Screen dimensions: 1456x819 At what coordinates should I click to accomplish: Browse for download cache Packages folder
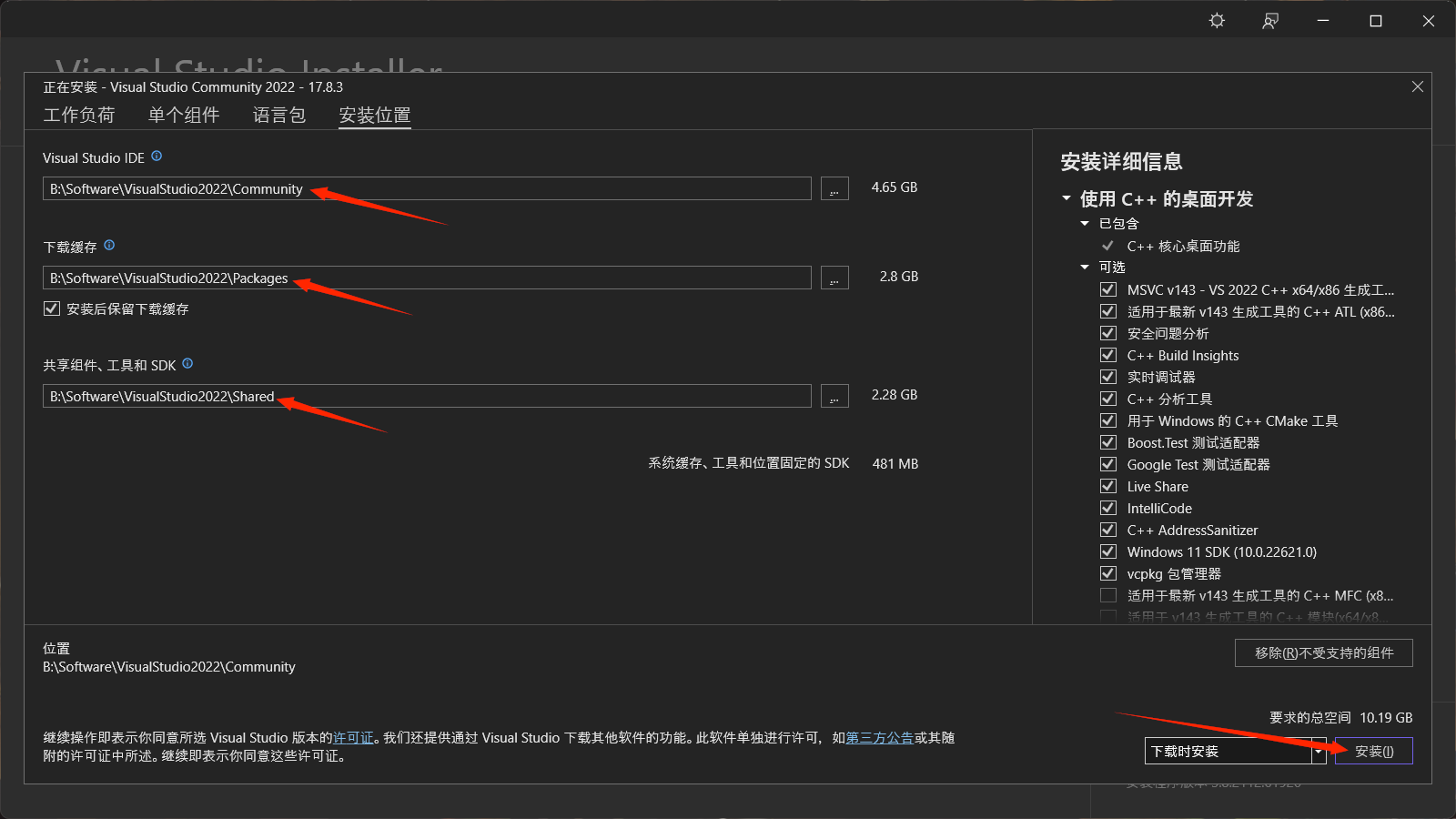pyautogui.click(x=834, y=278)
